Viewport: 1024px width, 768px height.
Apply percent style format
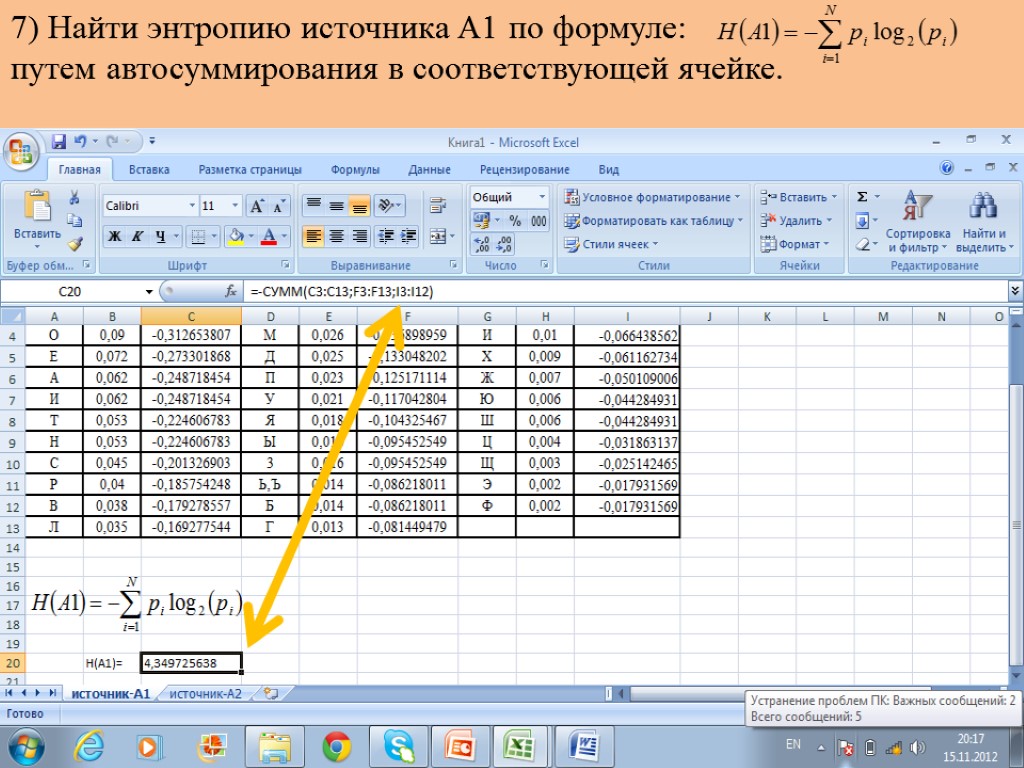pos(515,221)
